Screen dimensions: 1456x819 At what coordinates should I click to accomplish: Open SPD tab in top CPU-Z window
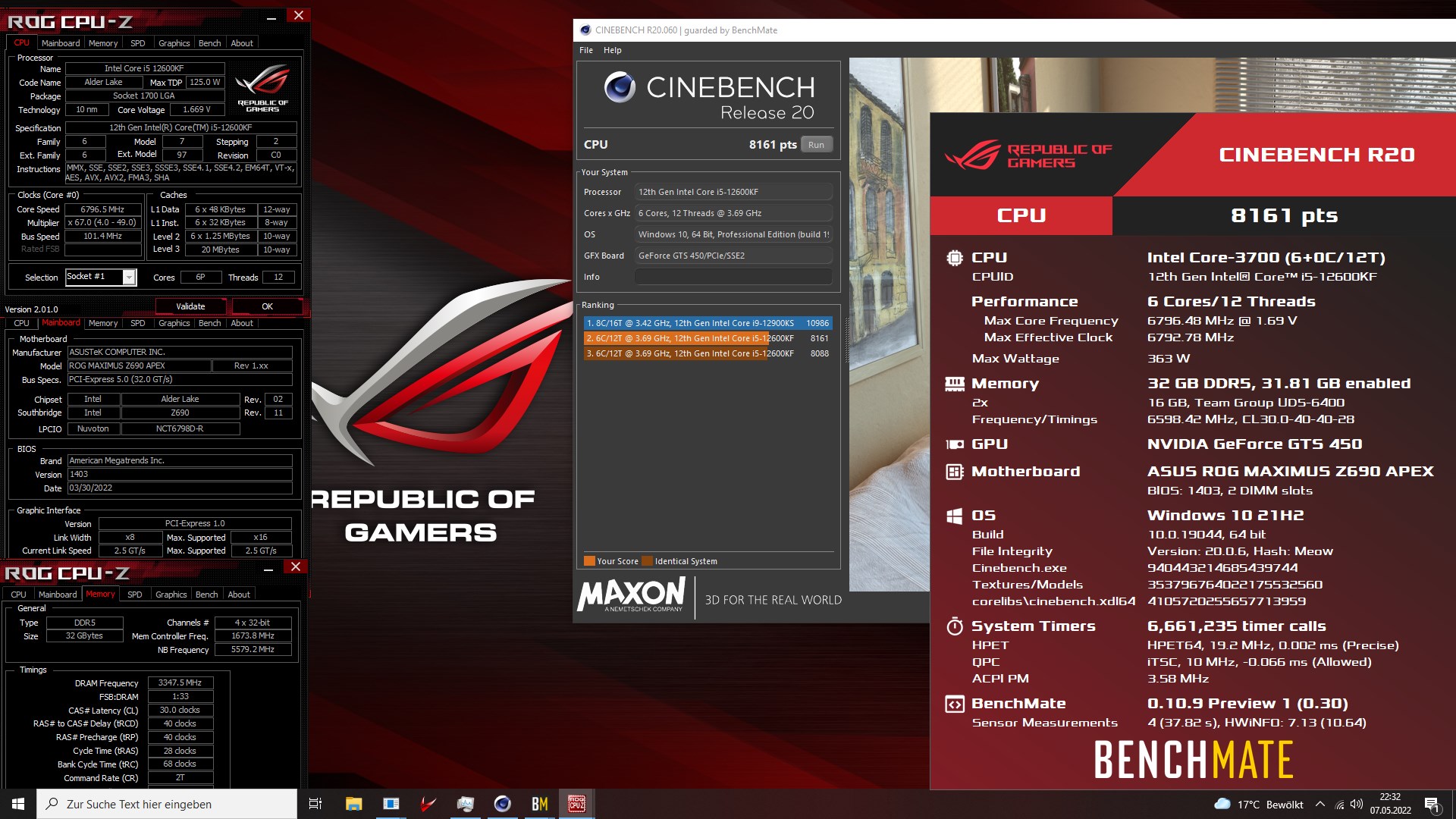coord(137,43)
